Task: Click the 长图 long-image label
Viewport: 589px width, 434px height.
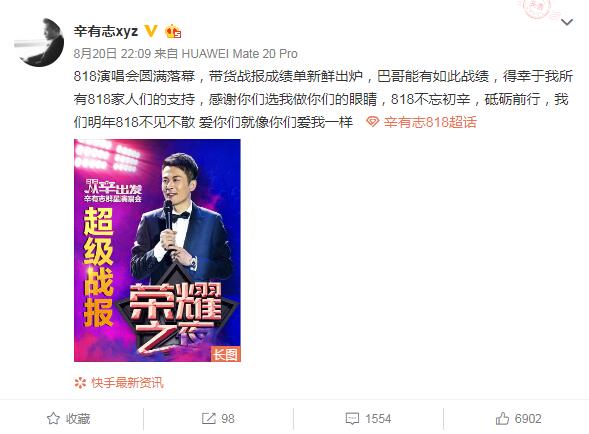Action: click(x=225, y=354)
